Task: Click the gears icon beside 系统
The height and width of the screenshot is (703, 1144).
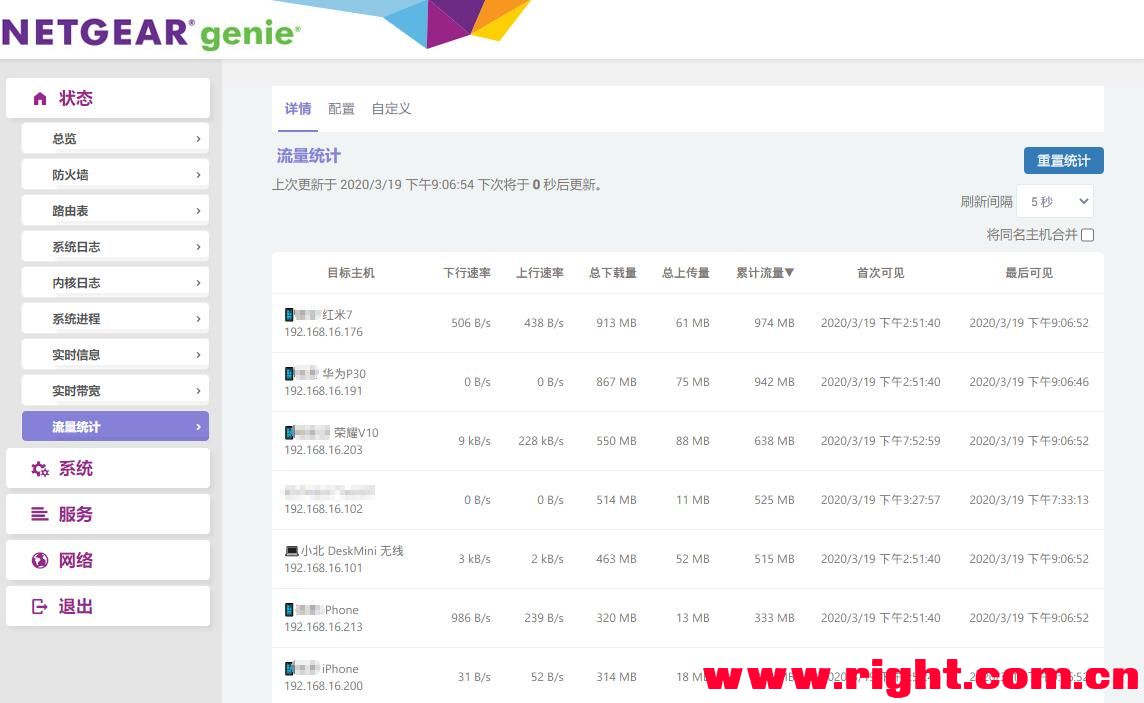Action: point(40,469)
